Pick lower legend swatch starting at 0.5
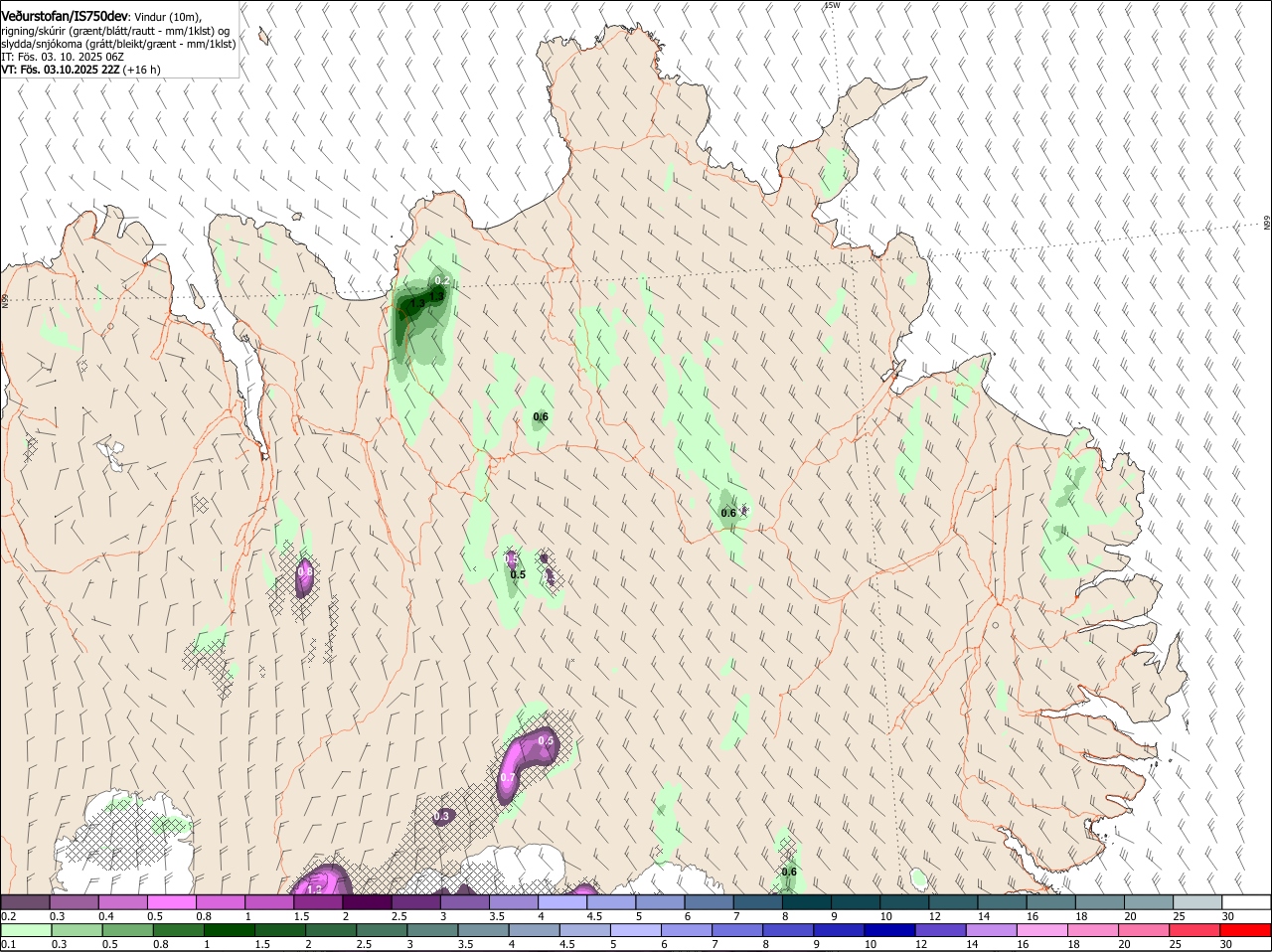This screenshot has height=952, width=1272. point(126,929)
